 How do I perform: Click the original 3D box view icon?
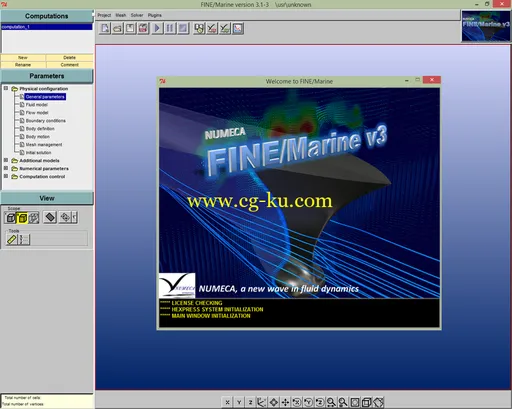coord(366,402)
